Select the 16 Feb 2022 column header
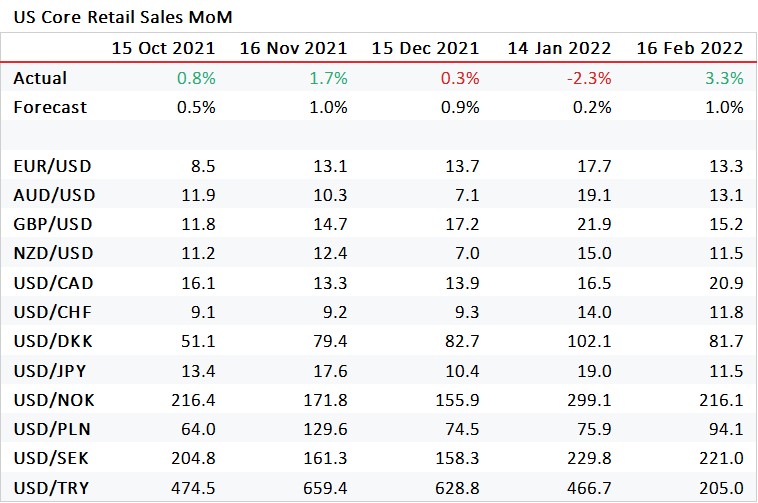 [690, 48]
